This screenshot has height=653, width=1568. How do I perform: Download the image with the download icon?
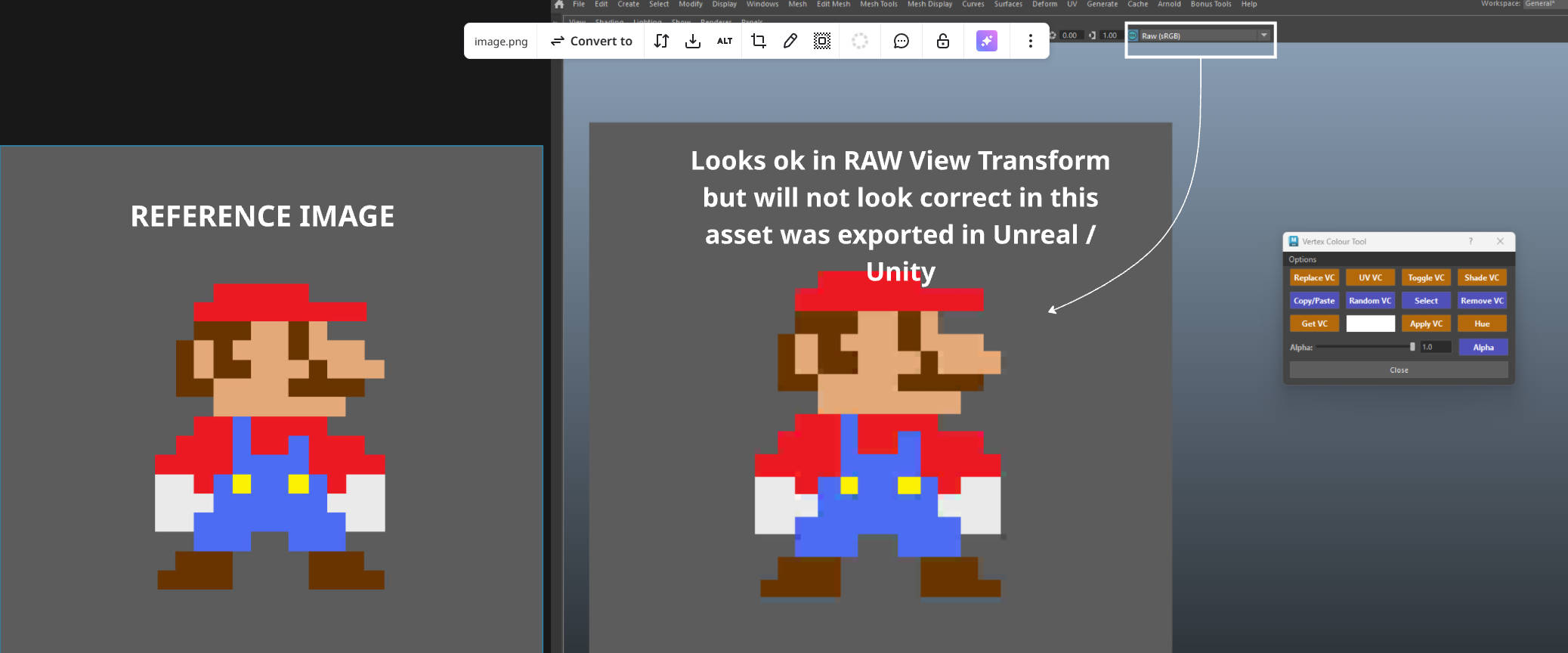tap(693, 41)
